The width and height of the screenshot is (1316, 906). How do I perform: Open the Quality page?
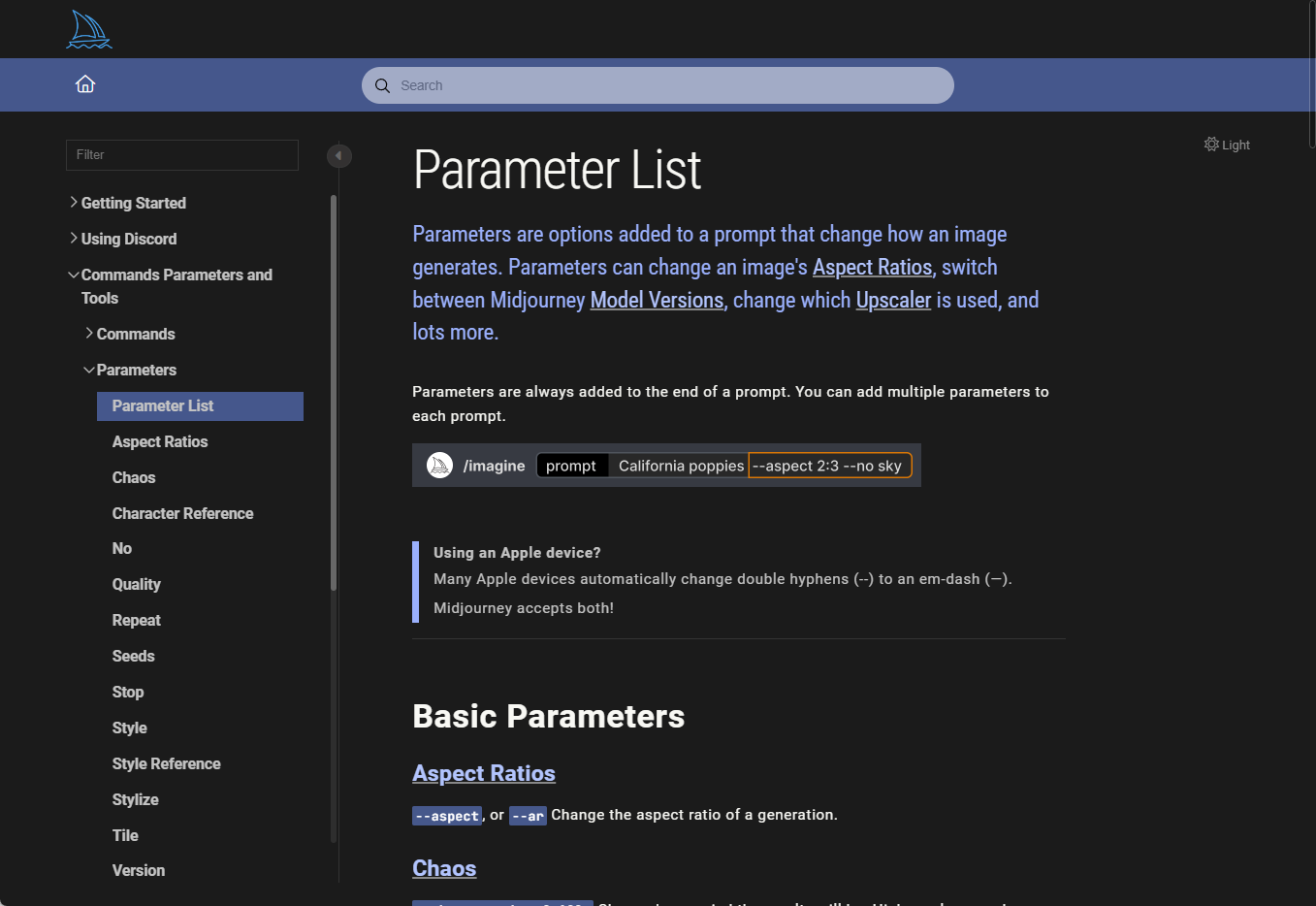click(137, 584)
